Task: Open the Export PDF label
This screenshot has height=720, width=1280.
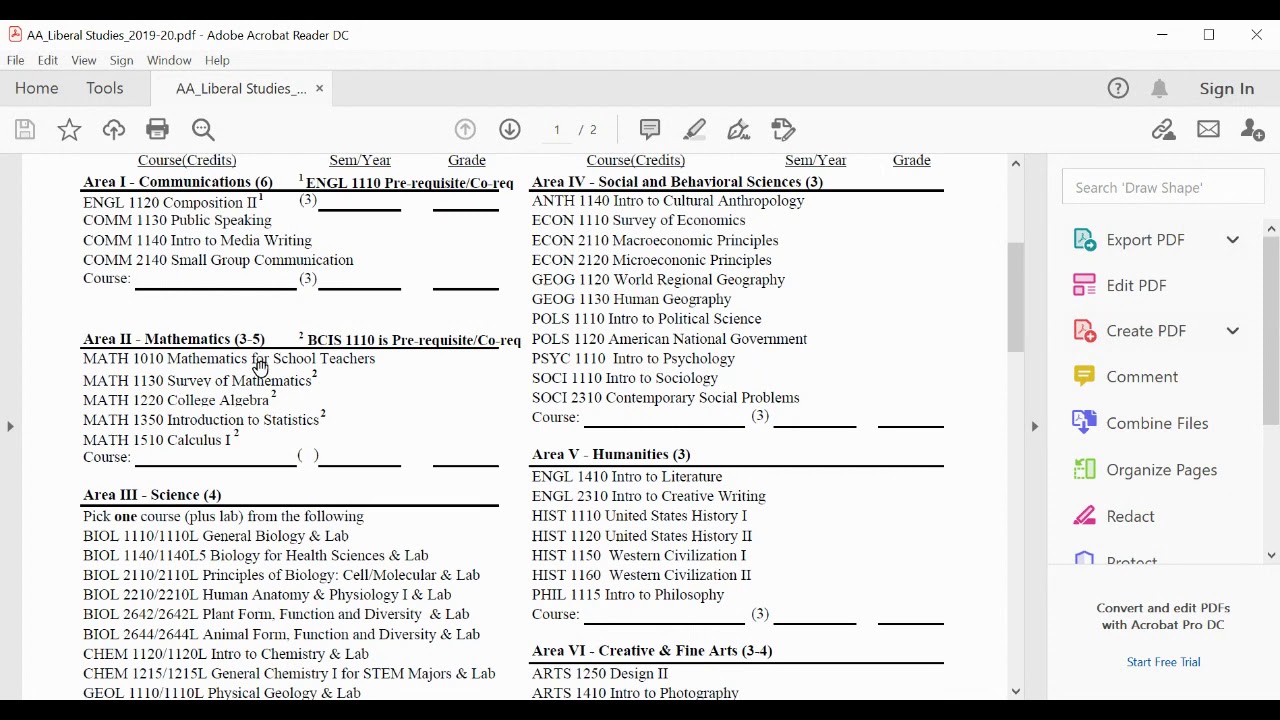Action: (1145, 240)
